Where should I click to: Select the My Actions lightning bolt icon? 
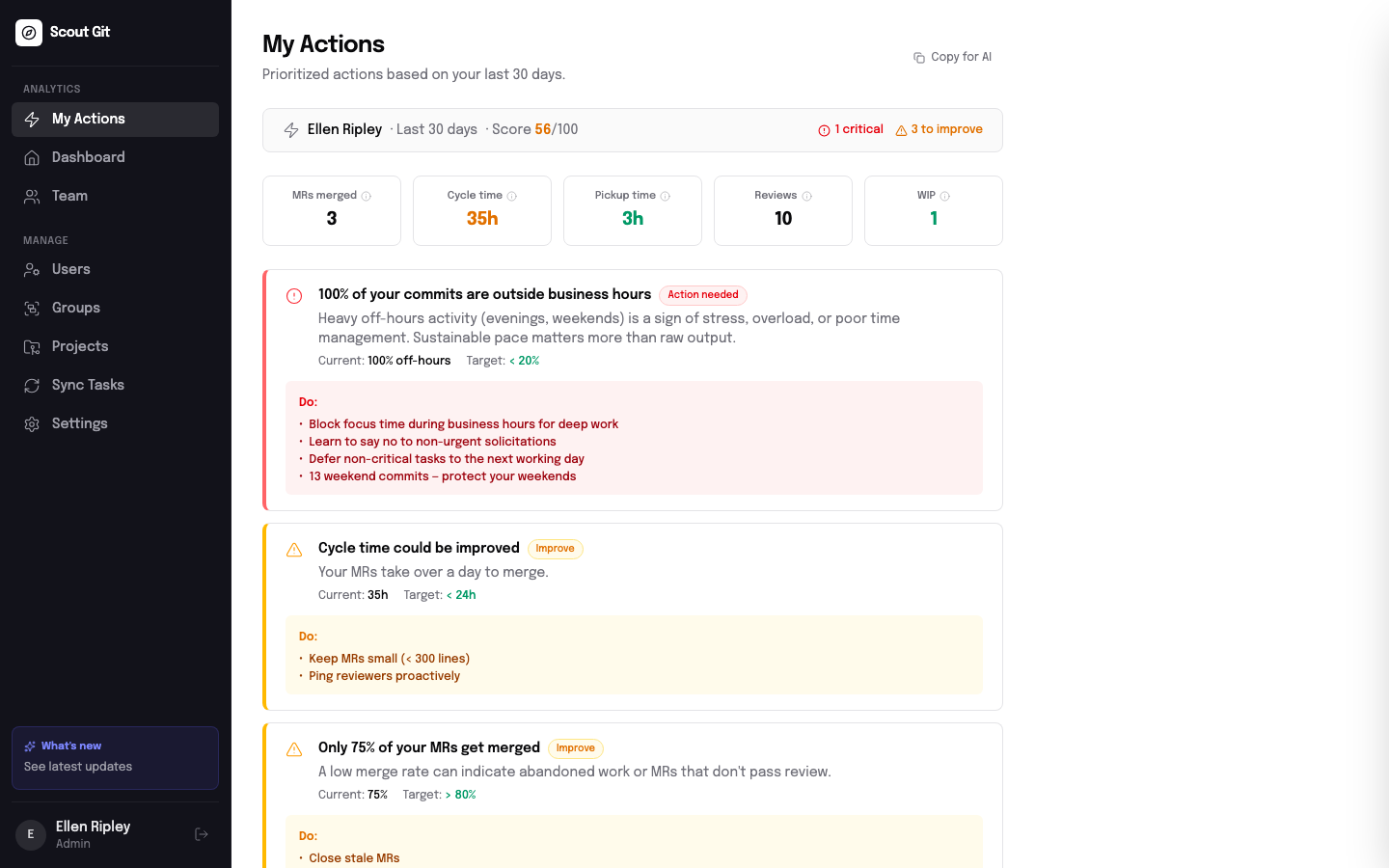pos(32,119)
